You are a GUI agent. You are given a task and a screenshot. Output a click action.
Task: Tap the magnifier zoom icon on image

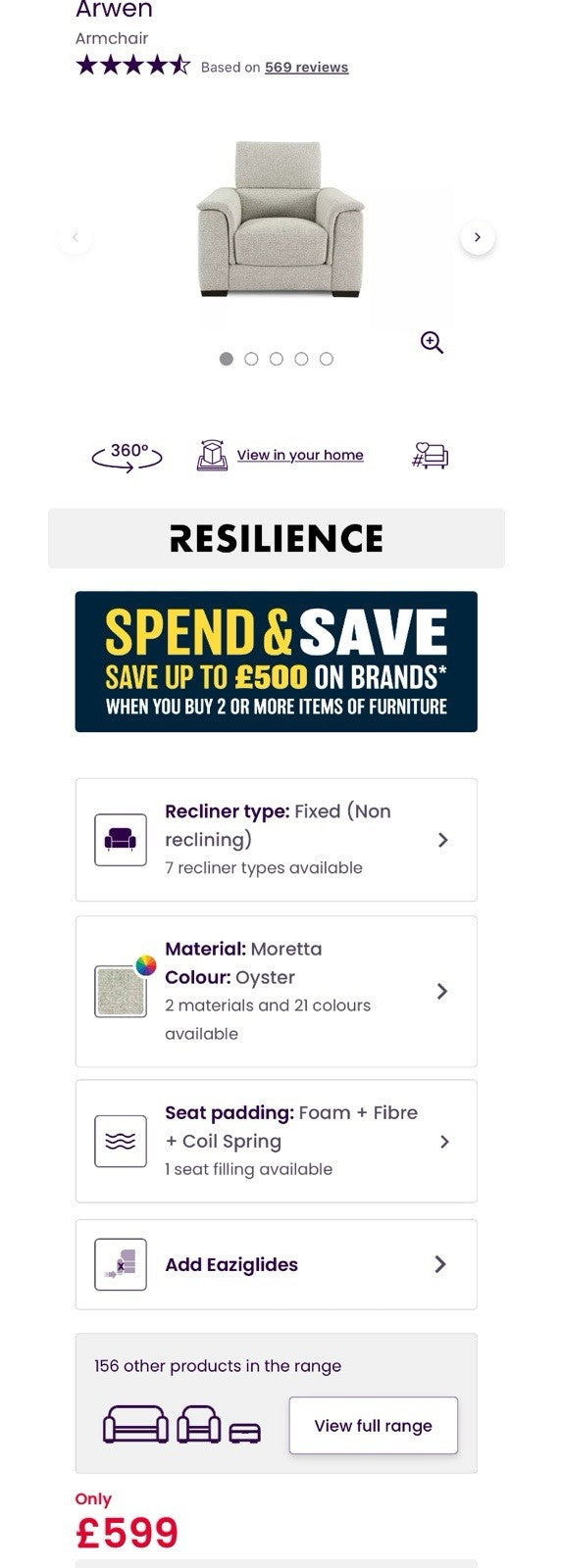[433, 342]
